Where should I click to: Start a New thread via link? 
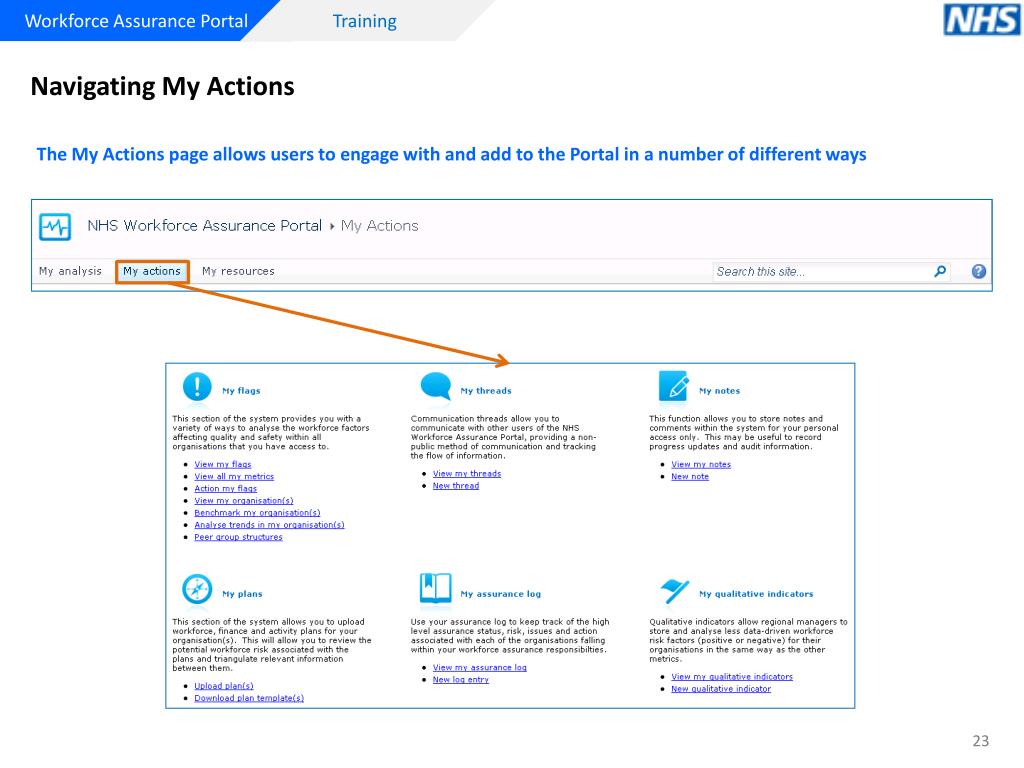pos(456,486)
